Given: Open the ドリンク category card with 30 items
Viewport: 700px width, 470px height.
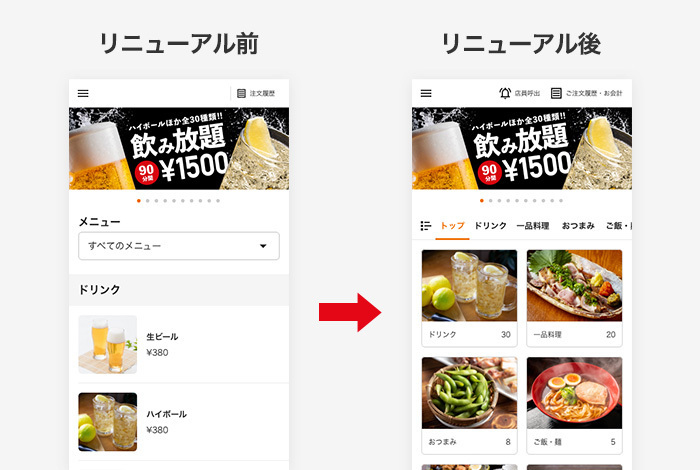Looking at the screenshot, I should 469,298.
